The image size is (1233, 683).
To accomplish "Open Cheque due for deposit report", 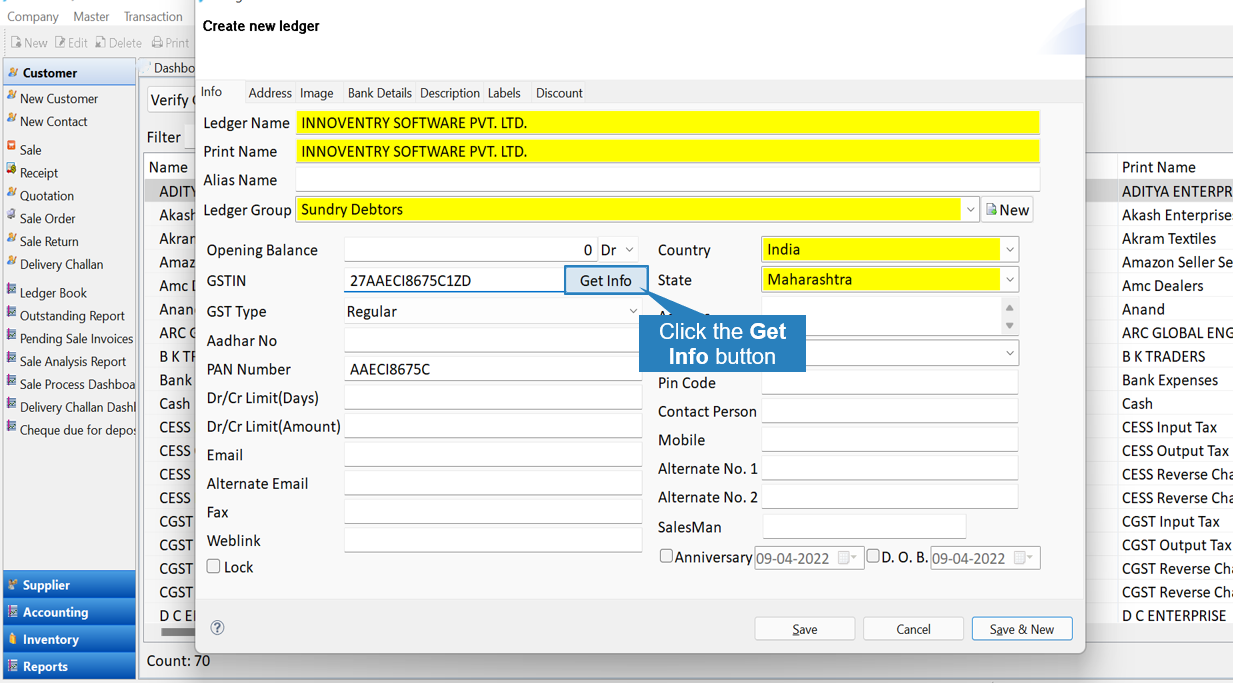I will click(x=77, y=430).
